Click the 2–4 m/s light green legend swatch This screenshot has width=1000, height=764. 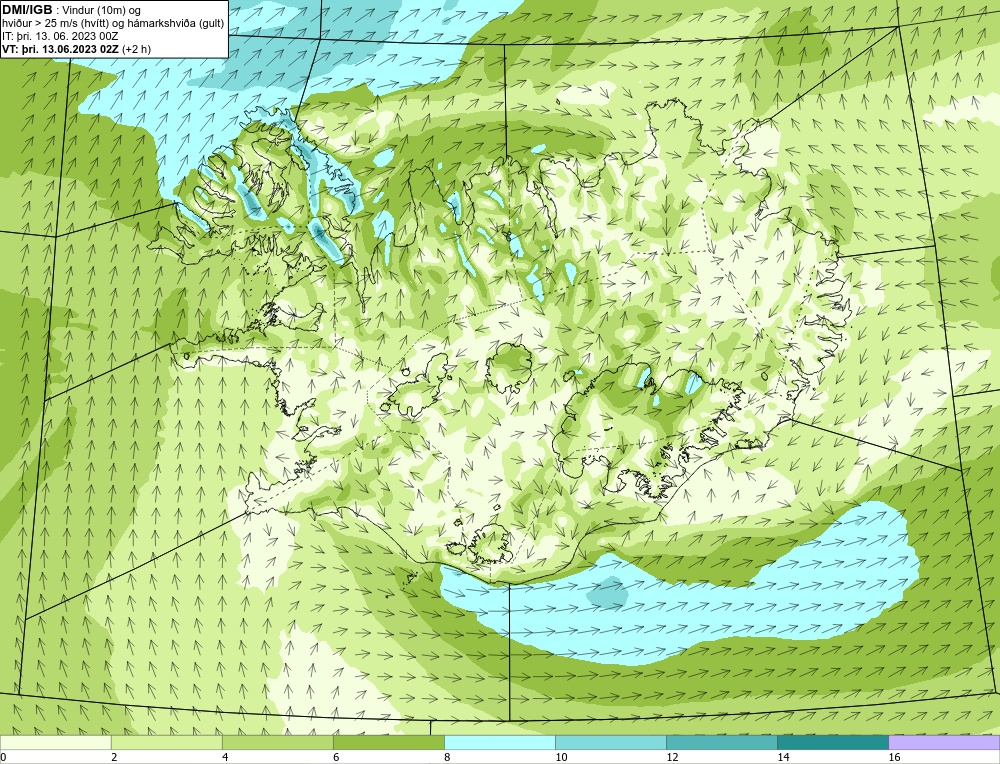tap(166, 742)
